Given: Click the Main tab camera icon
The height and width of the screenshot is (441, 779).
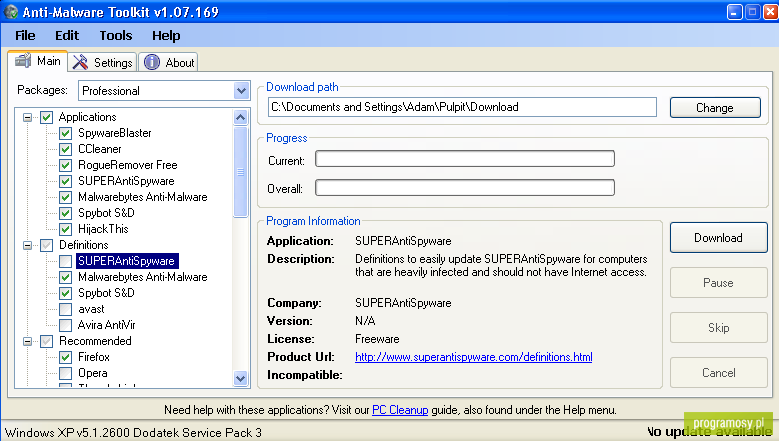Looking at the screenshot, I should coord(23,61).
